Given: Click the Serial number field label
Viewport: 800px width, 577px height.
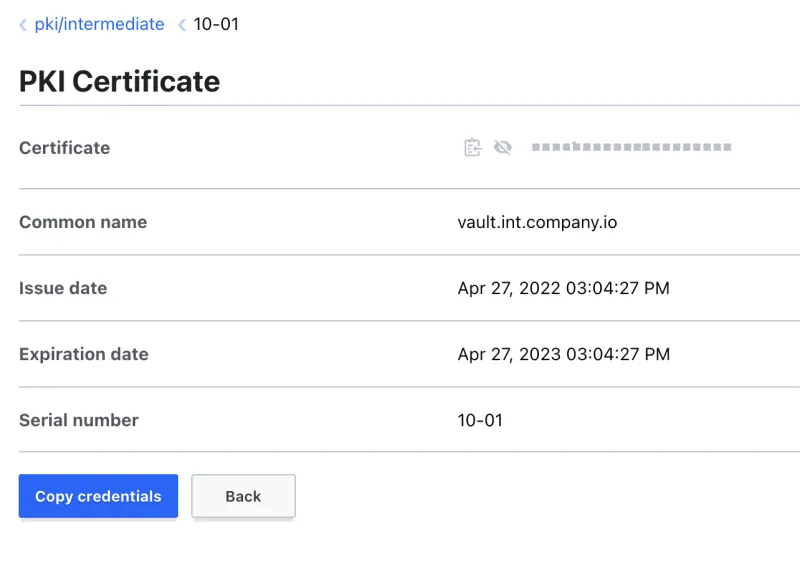Looking at the screenshot, I should click(79, 420).
